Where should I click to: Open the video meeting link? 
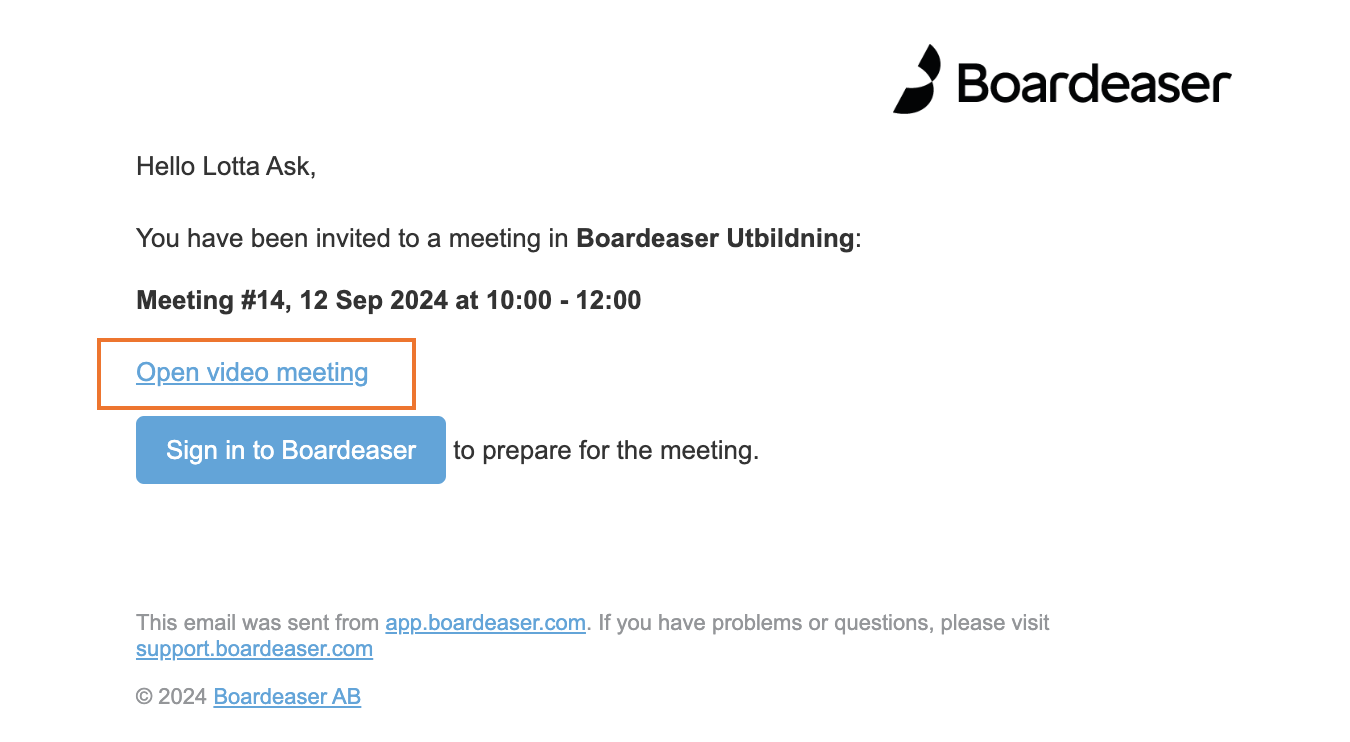[x=252, y=373]
